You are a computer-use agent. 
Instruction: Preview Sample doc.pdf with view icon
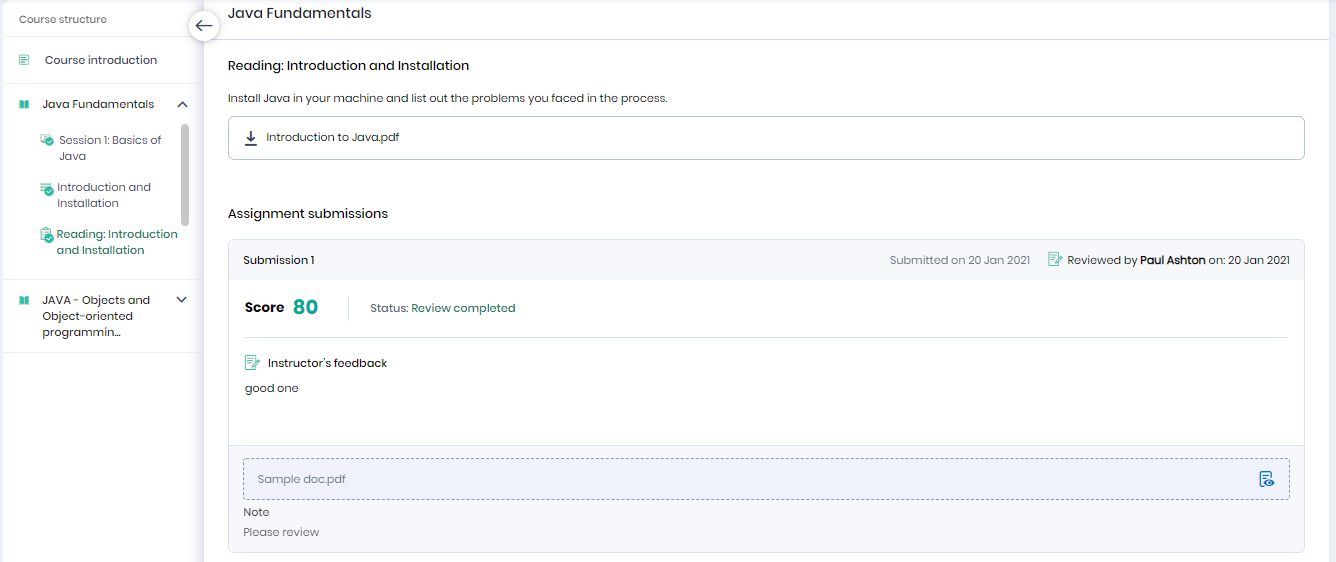tap(1266, 479)
